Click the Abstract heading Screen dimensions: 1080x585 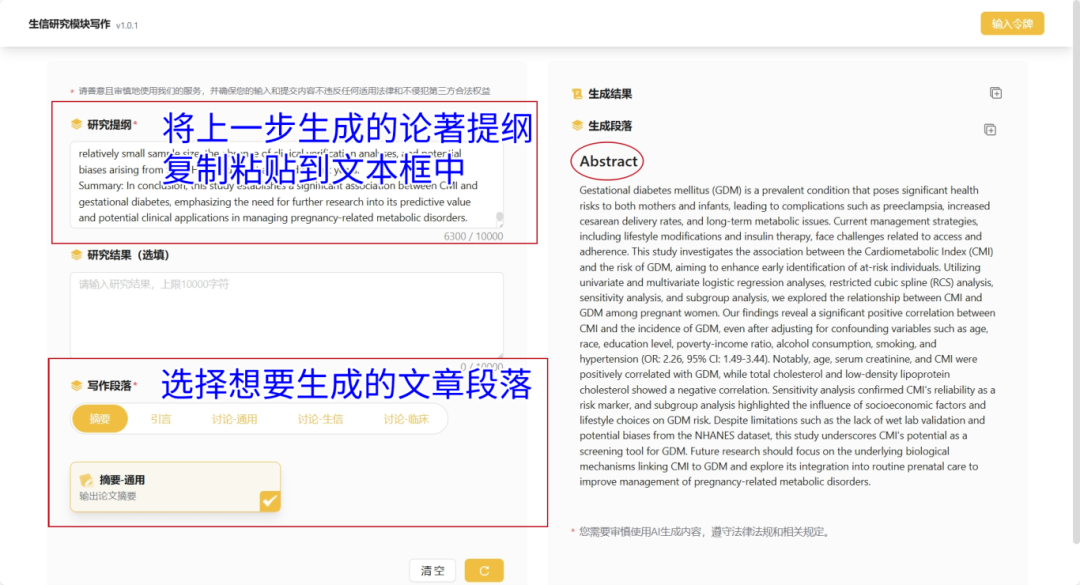coord(608,161)
